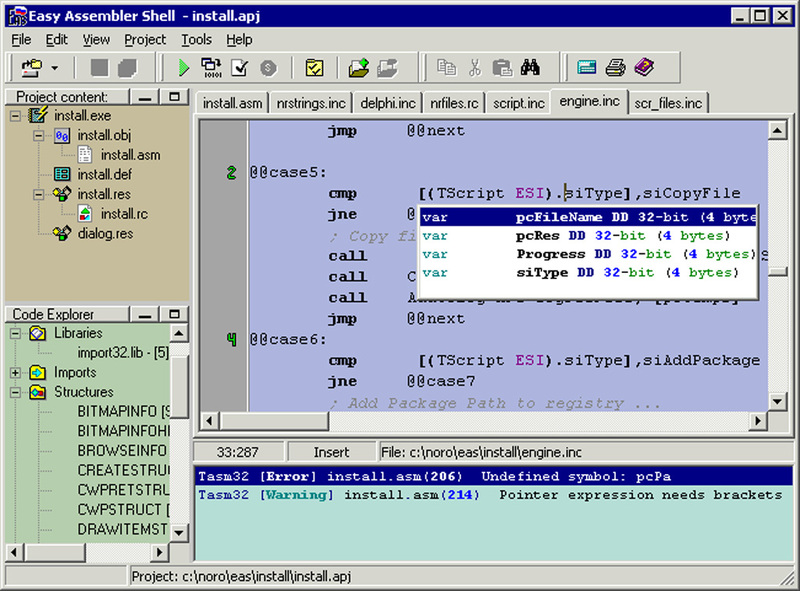This screenshot has height=591, width=800.
Task: Click the bookmark 2 gutter marker
Action: [x=231, y=173]
